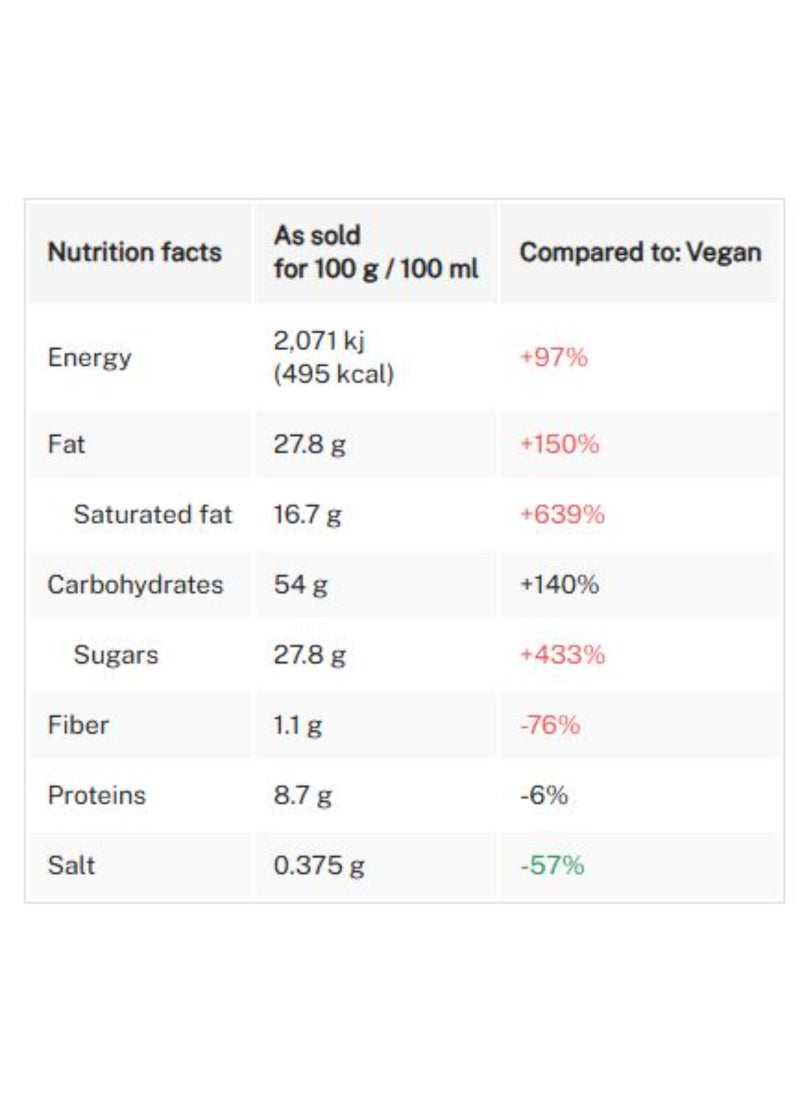Click the +150% fat comparison value

coord(559,444)
